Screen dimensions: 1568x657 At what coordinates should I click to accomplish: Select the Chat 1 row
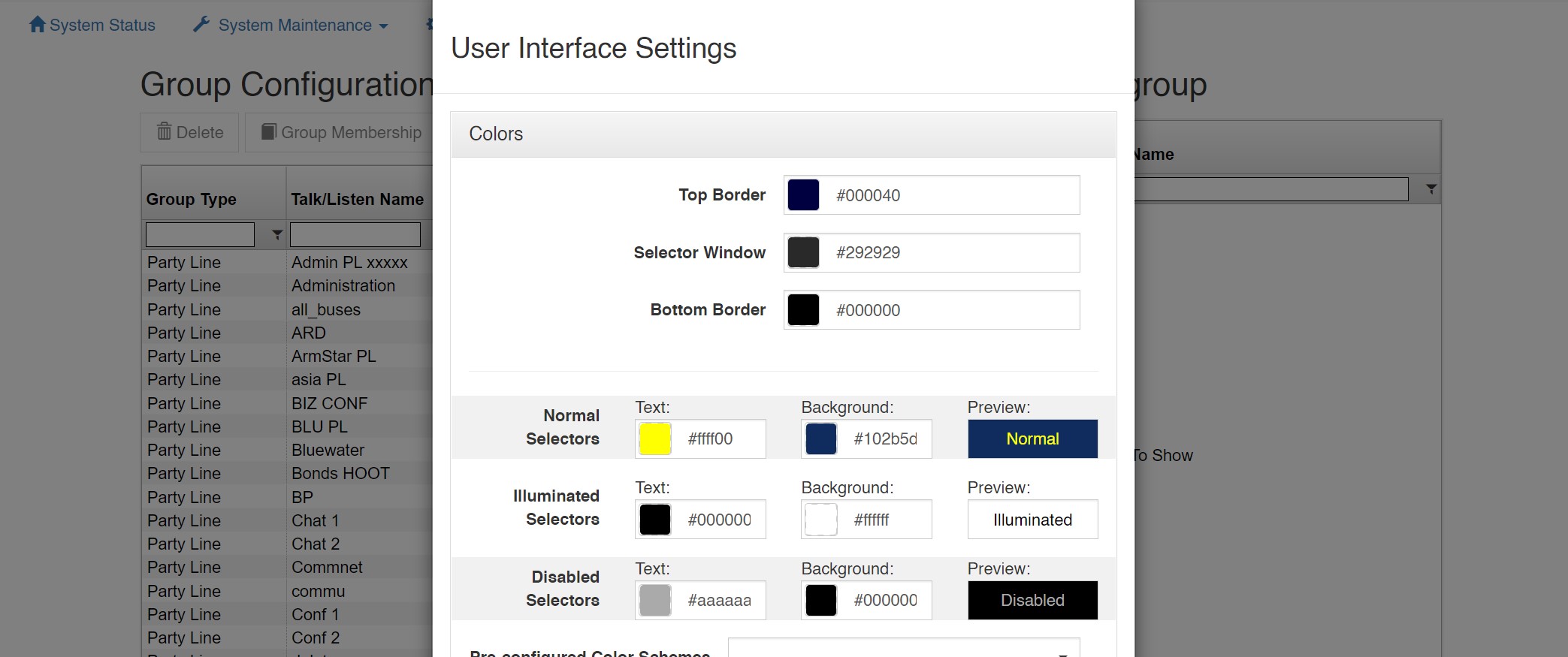[x=287, y=520]
